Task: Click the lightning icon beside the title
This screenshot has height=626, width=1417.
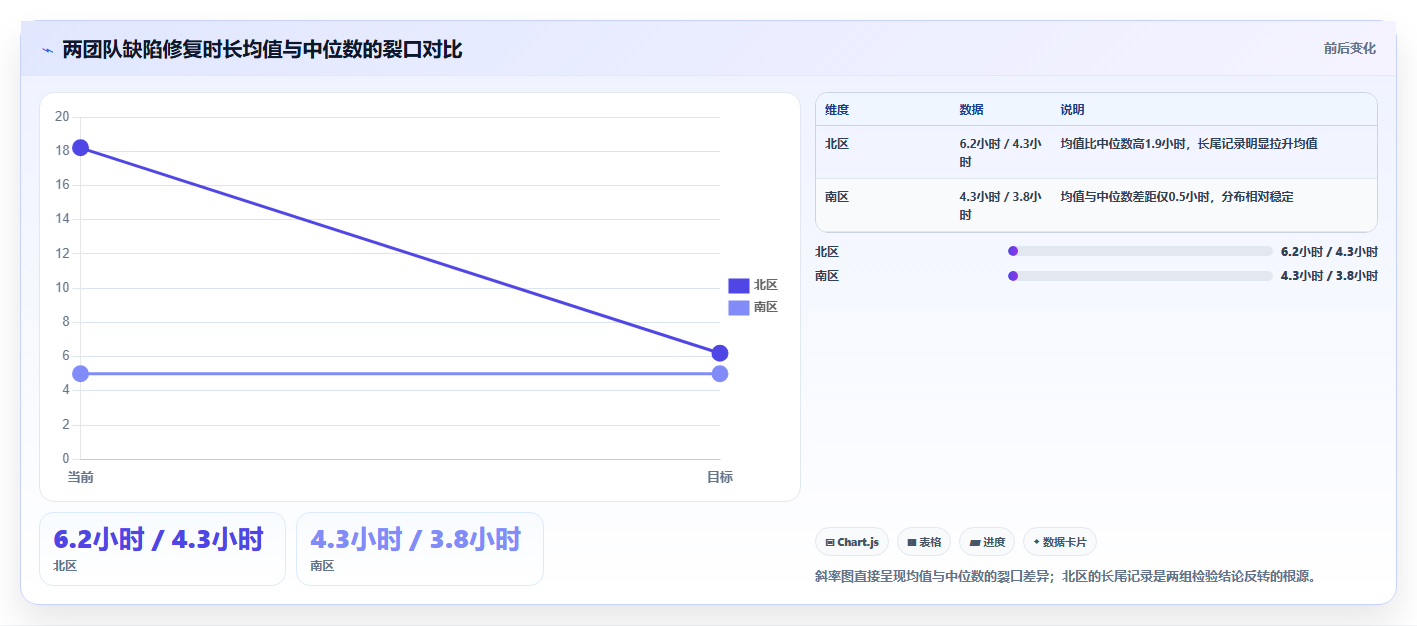Action: click(47, 50)
